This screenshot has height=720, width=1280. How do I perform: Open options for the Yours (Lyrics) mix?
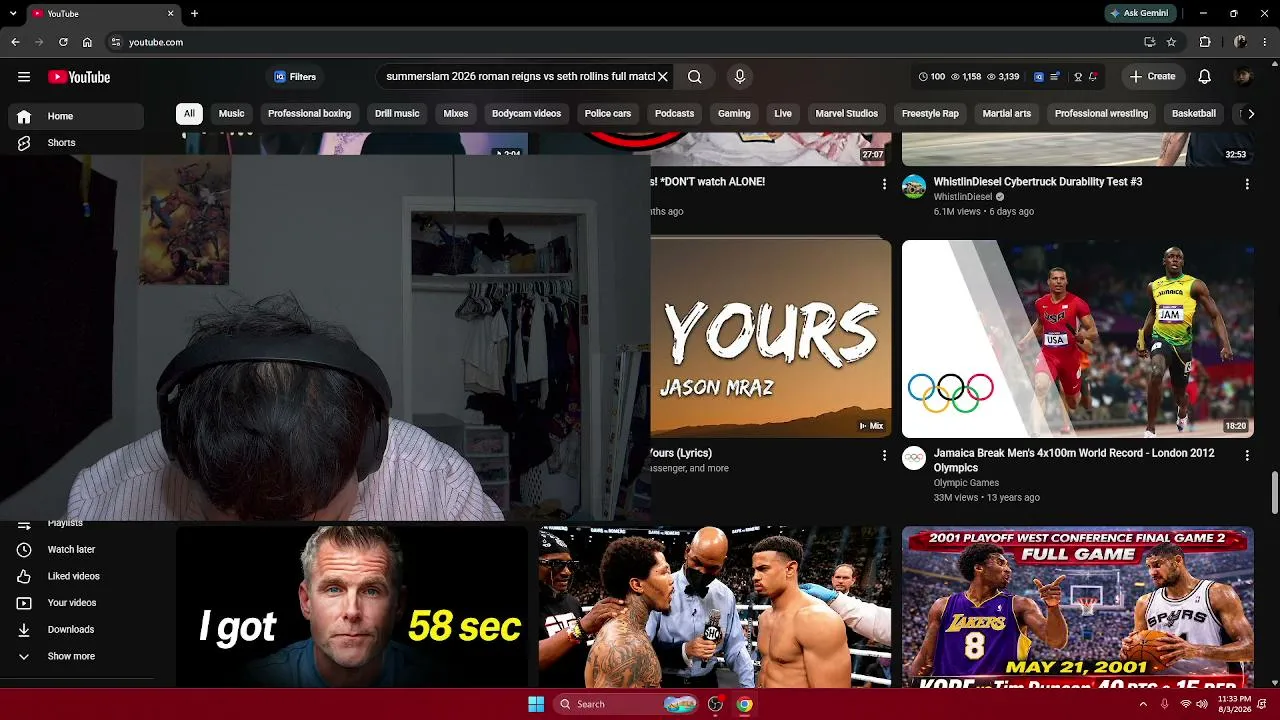(x=884, y=455)
